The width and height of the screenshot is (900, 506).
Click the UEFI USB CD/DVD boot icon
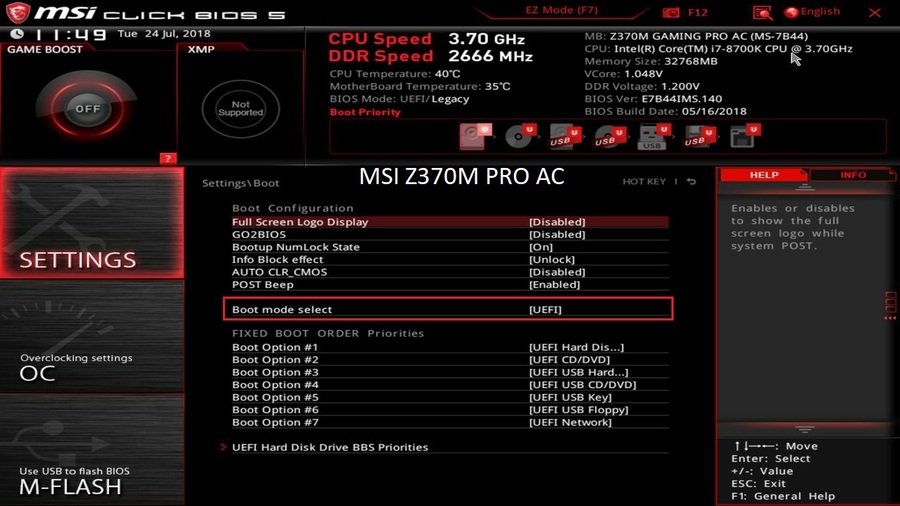point(610,137)
